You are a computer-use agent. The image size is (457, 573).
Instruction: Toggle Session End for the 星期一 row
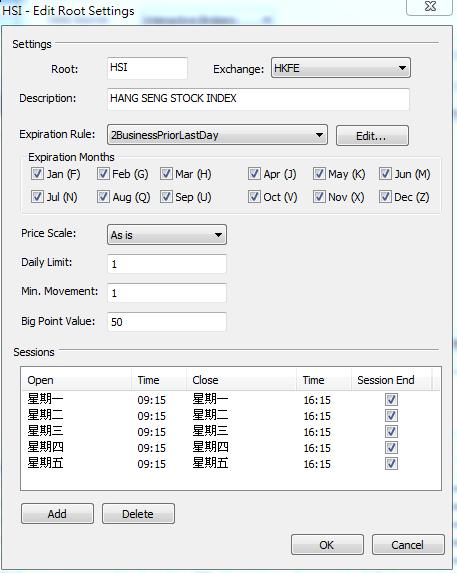click(x=391, y=399)
